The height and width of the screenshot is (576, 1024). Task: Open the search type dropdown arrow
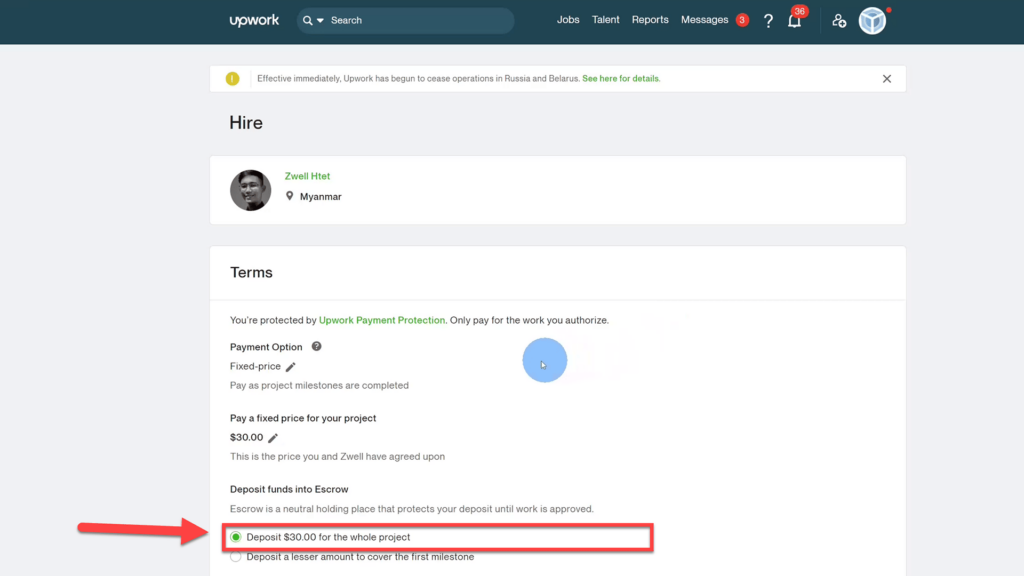pos(320,20)
